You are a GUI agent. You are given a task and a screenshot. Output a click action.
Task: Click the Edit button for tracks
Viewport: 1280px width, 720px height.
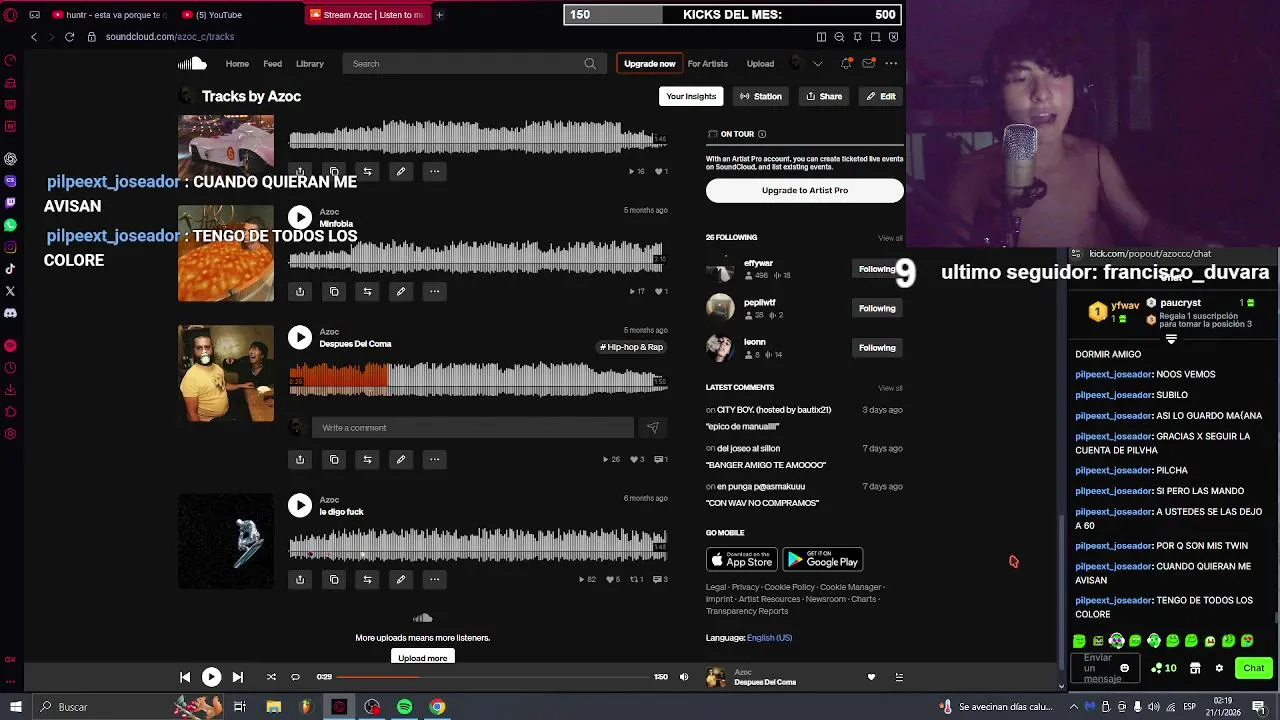881,96
